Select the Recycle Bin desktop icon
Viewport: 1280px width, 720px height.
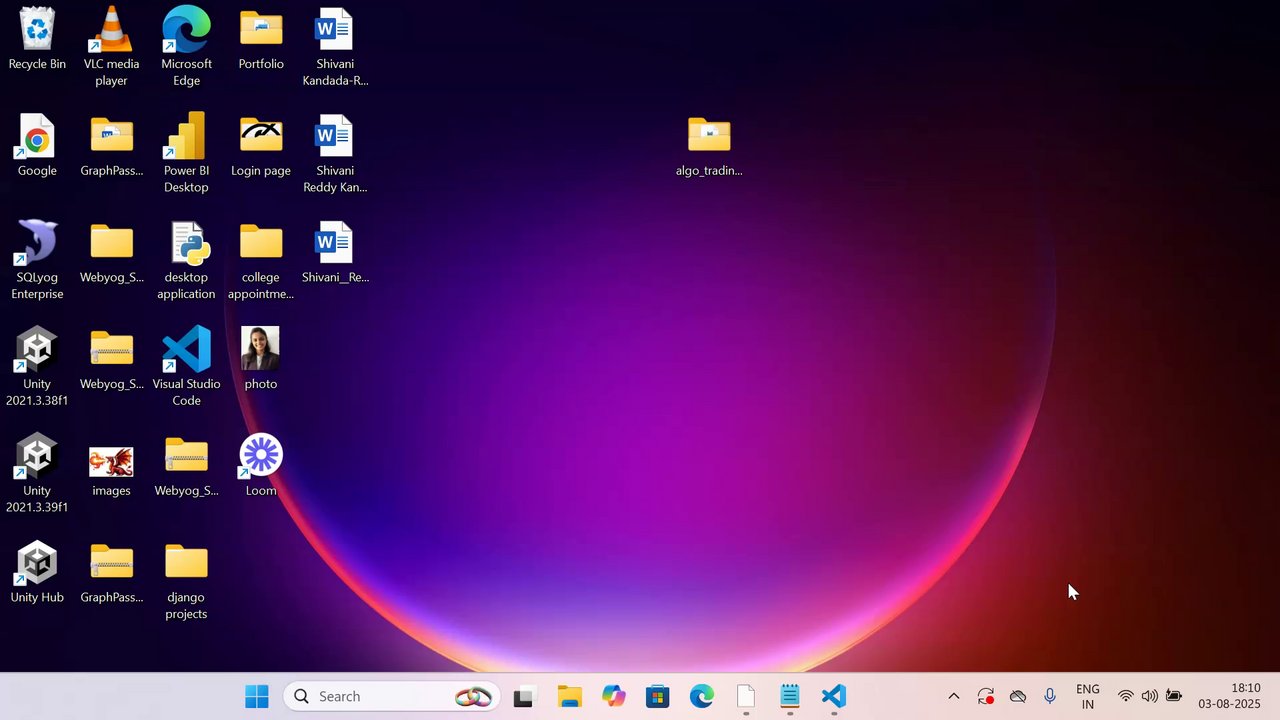[37, 40]
